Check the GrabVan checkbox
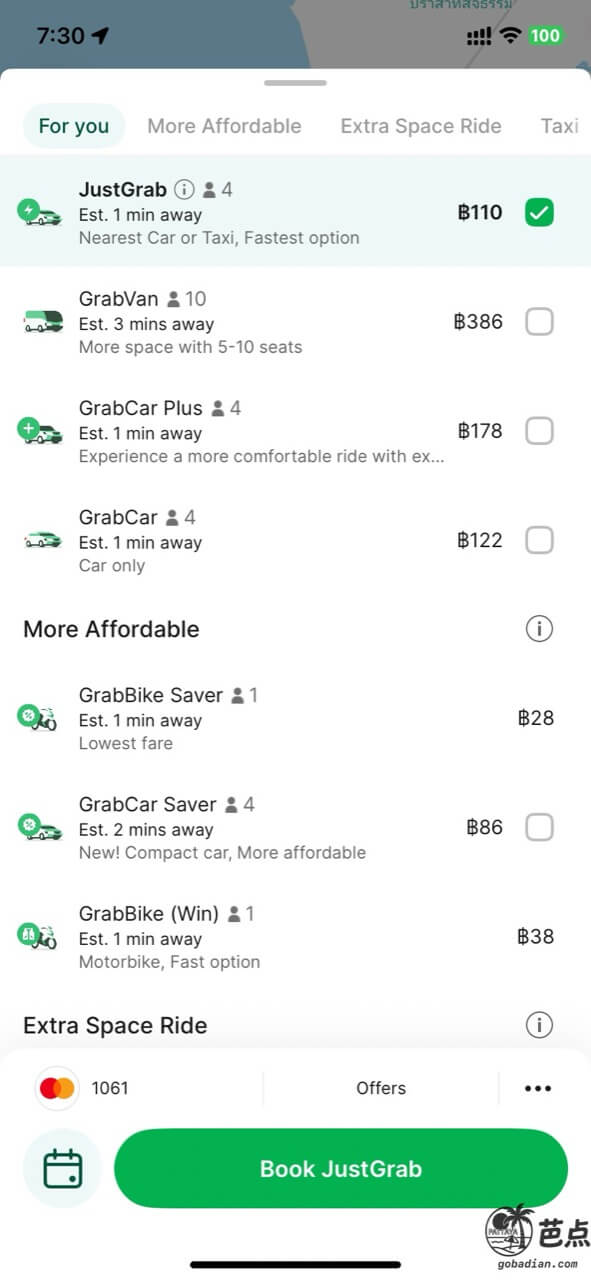The height and width of the screenshot is (1280, 591). [x=539, y=321]
